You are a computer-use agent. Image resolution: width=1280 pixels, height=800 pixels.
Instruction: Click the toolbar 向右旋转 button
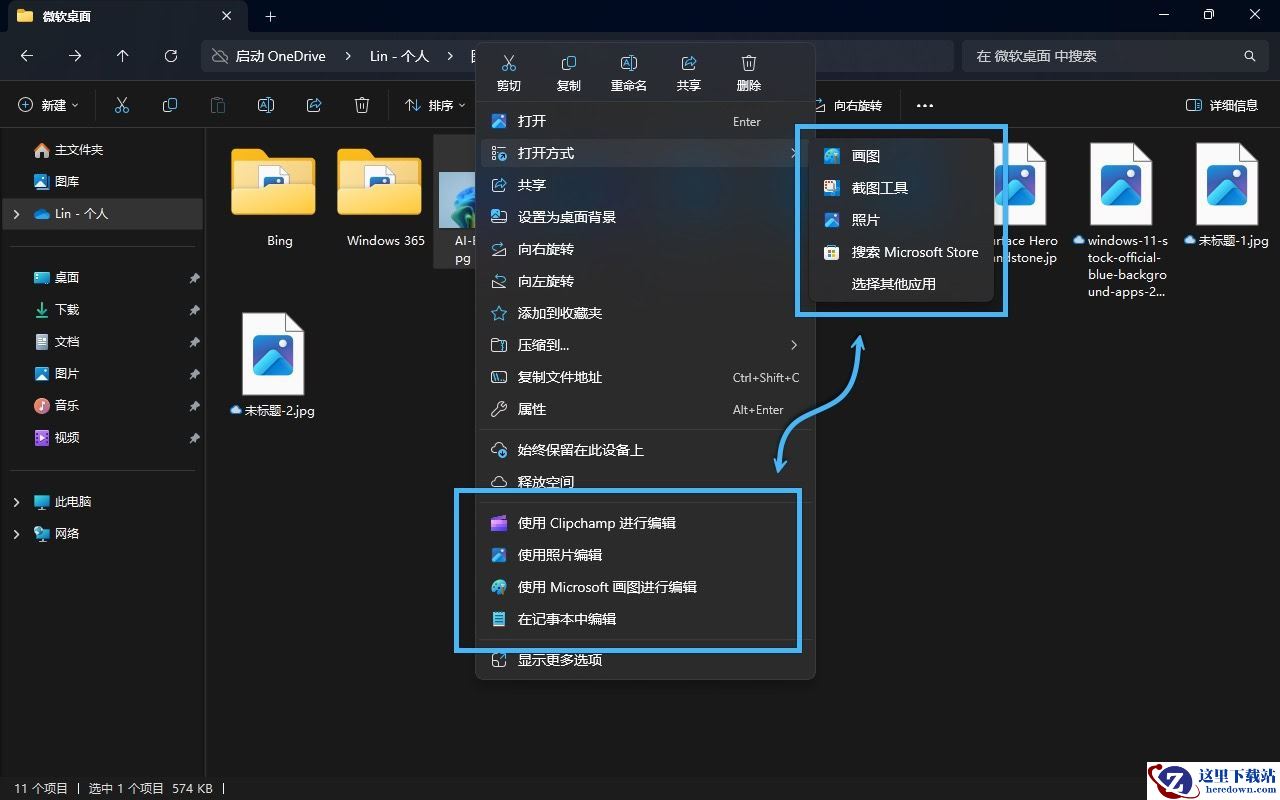pyautogui.click(x=848, y=105)
